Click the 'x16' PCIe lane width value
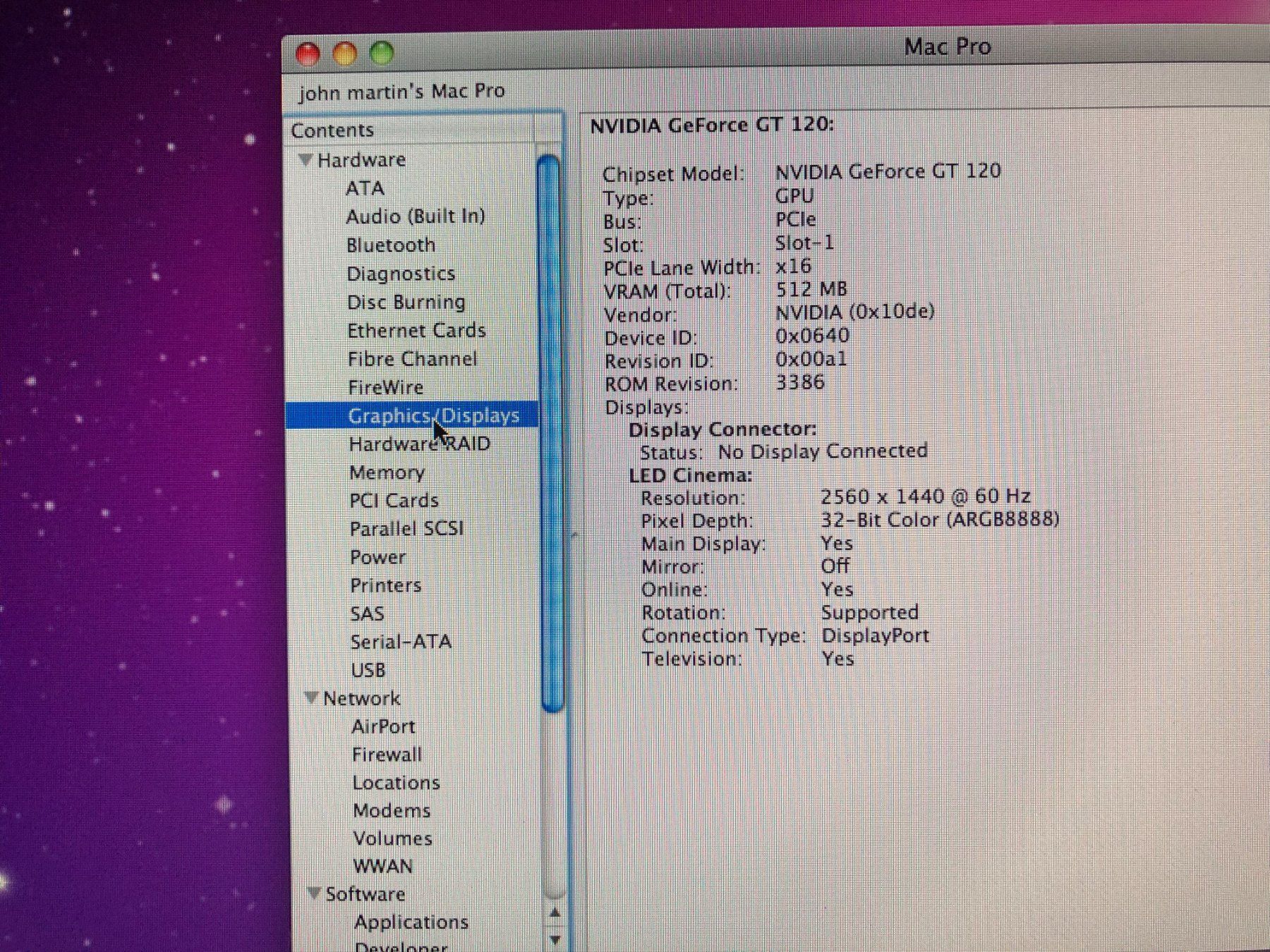This screenshot has width=1270, height=952. point(793,267)
